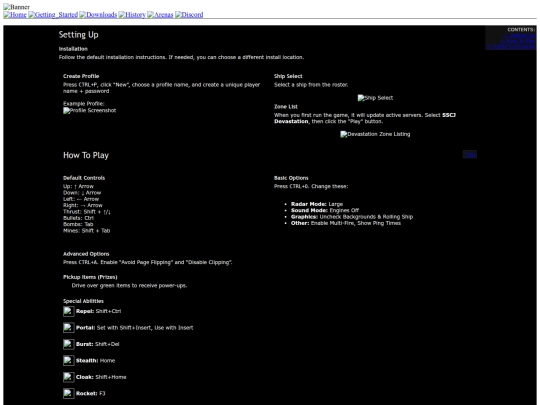Click the 'Mines: Shift + Tab' line
The height and width of the screenshot is (405, 540).
coord(86,231)
